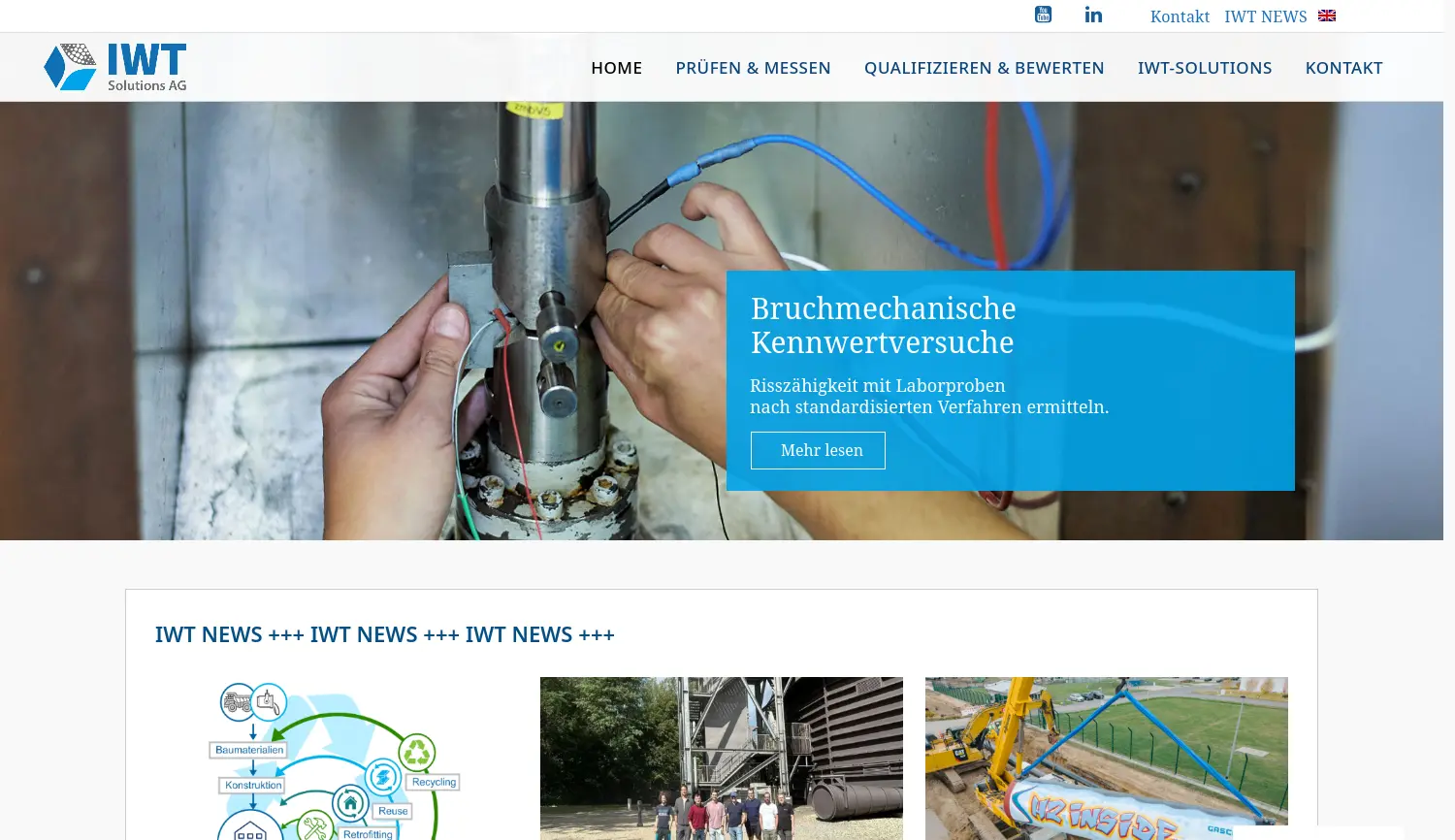Screen dimensions: 1455x840
Task: Click the Recycling label in the diagram
Action: (x=434, y=781)
